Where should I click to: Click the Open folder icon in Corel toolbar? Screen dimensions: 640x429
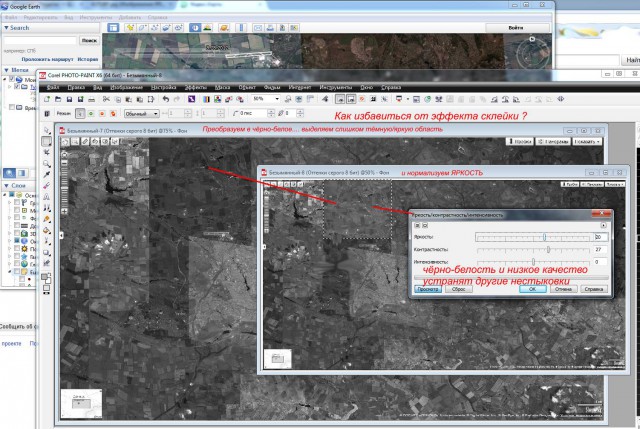point(58,99)
